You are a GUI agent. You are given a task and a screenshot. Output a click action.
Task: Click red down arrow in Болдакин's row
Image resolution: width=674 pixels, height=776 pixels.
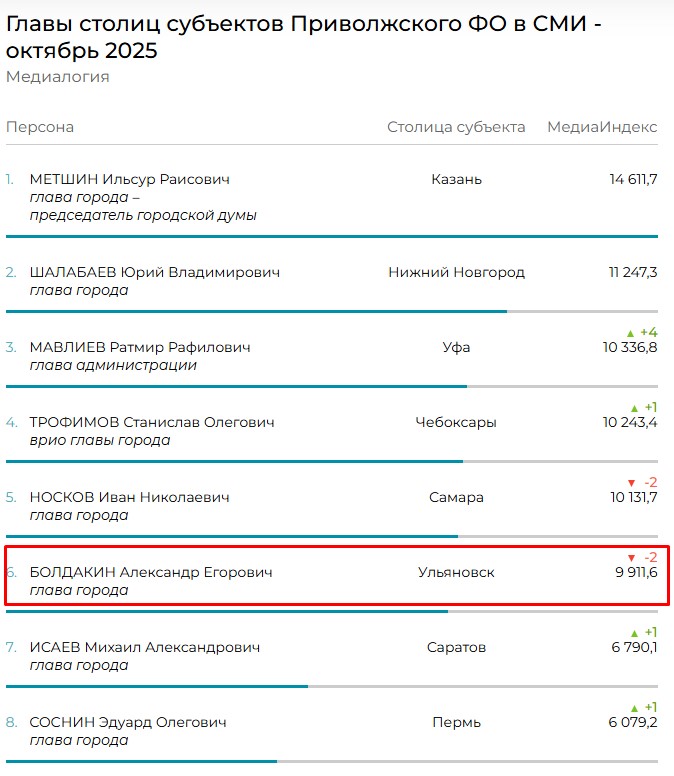click(x=630, y=558)
